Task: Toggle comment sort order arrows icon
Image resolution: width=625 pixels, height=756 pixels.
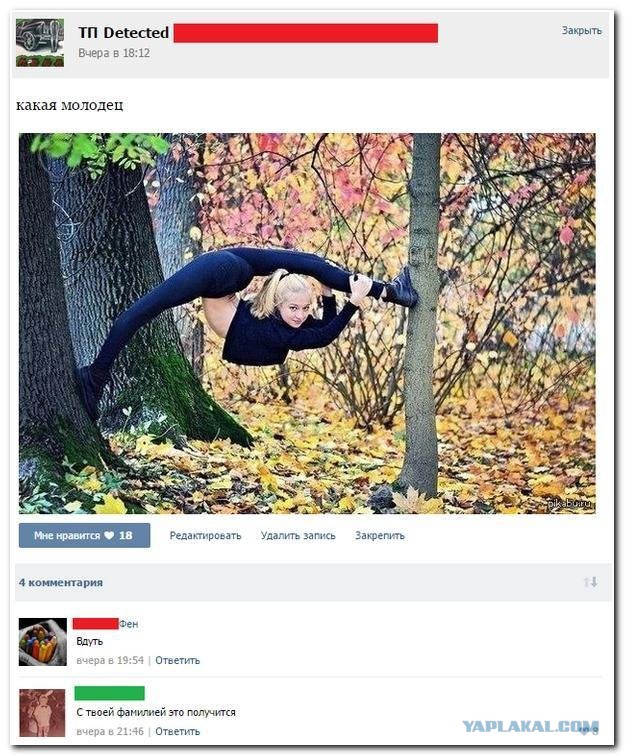Action: click(591, 582)
